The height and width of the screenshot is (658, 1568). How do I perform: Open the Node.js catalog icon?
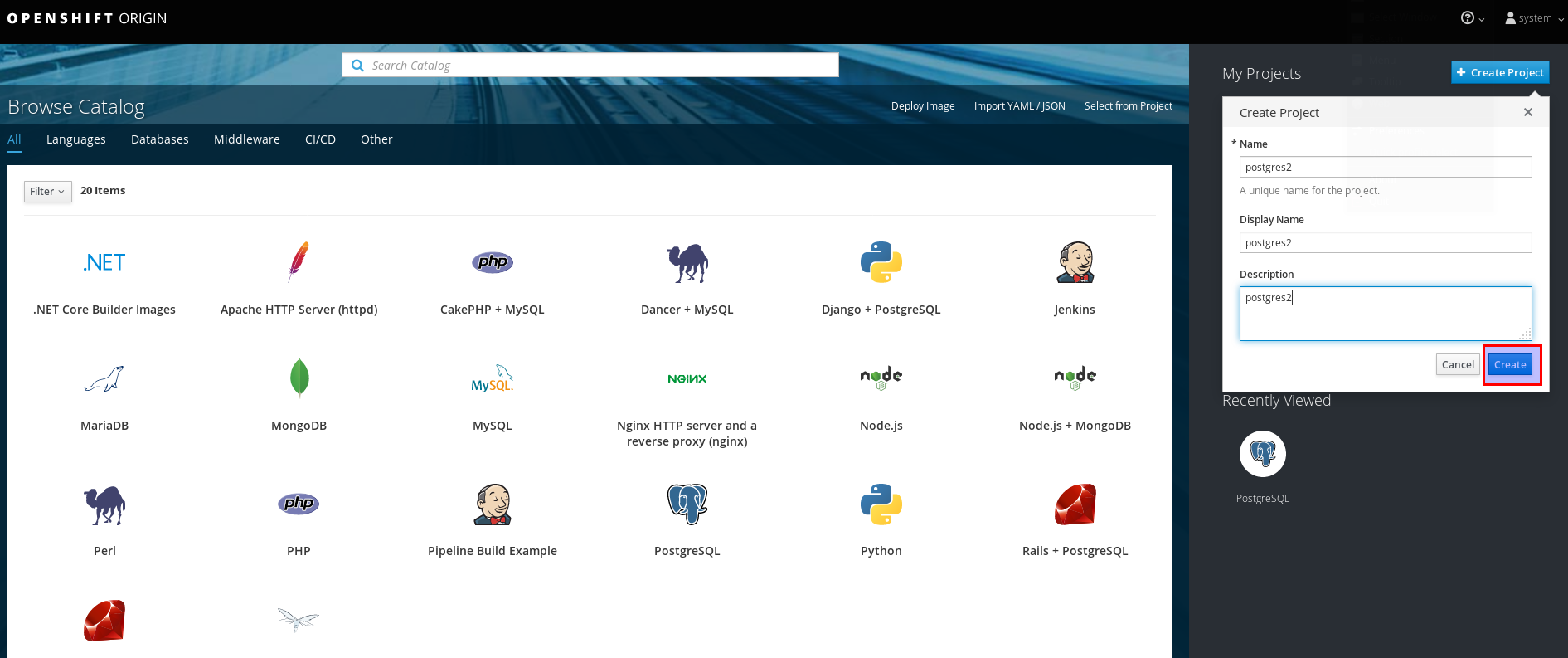pos(881,378)
